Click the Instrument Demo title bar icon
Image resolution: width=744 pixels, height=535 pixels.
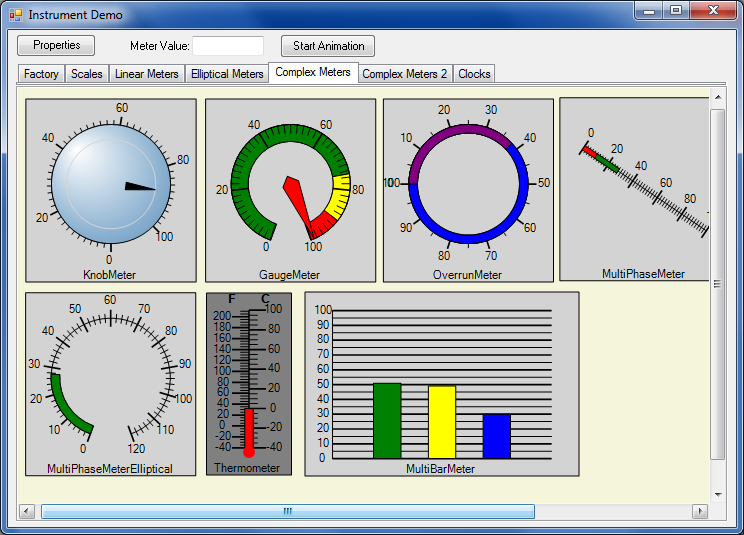(x=15, y=15)
